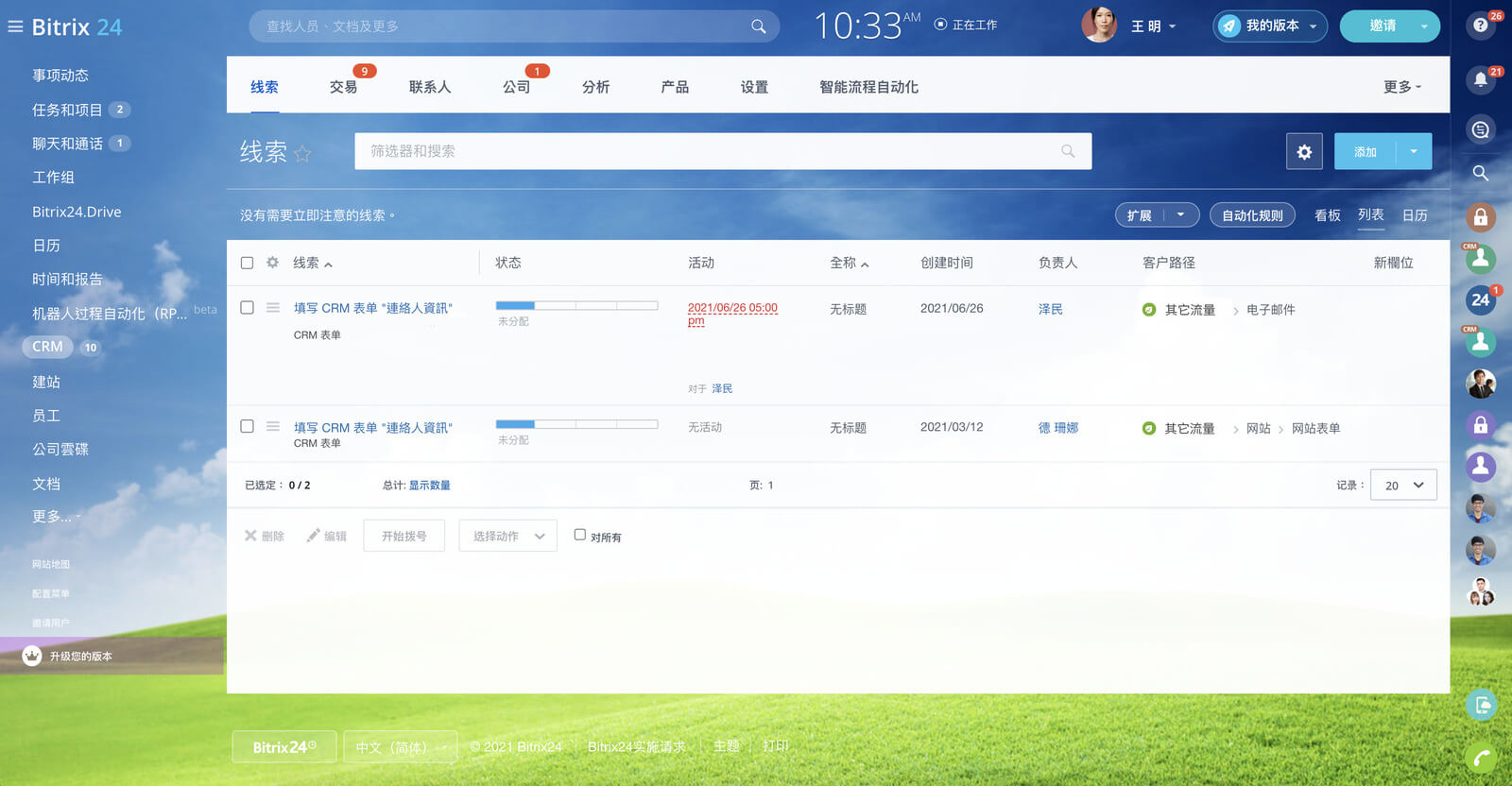
Task: Open 王明 user menu dropdown
Action: pos(1154,26)
